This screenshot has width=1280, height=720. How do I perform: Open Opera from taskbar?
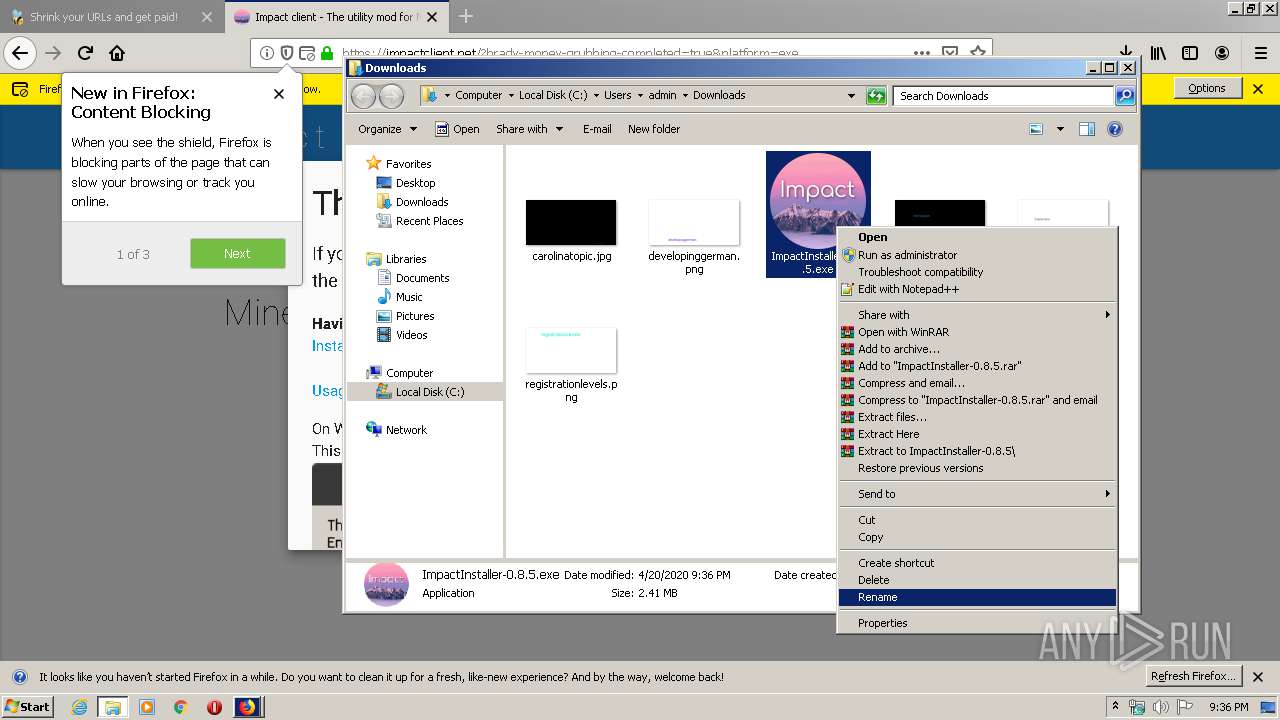click(214, 707)
